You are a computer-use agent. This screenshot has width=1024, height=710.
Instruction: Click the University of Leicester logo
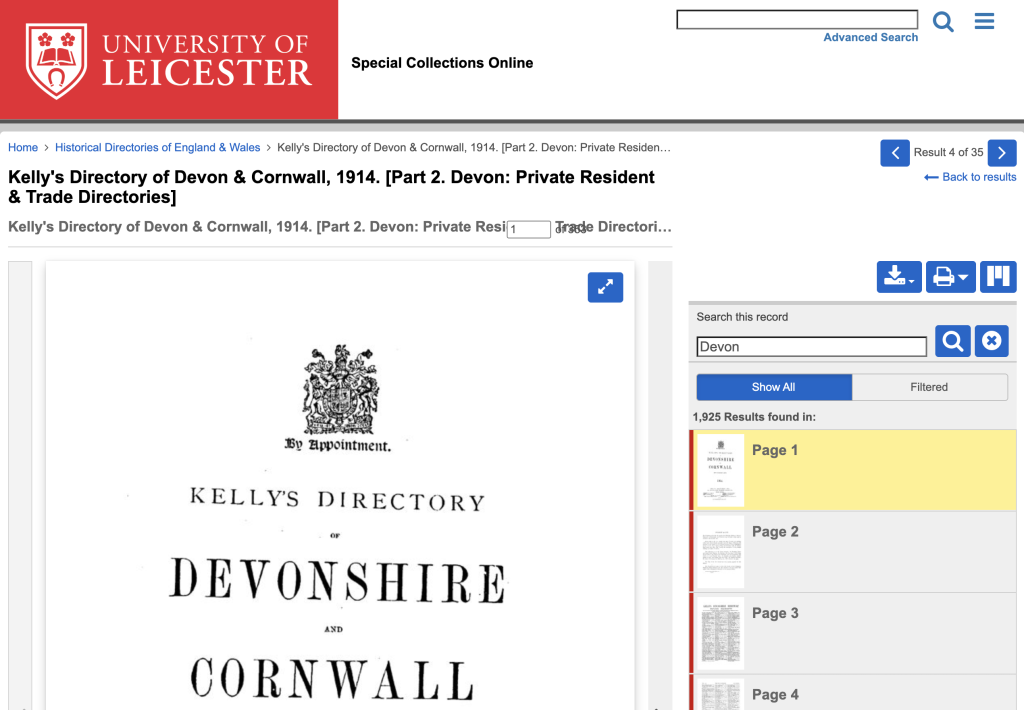click(169, 60)
